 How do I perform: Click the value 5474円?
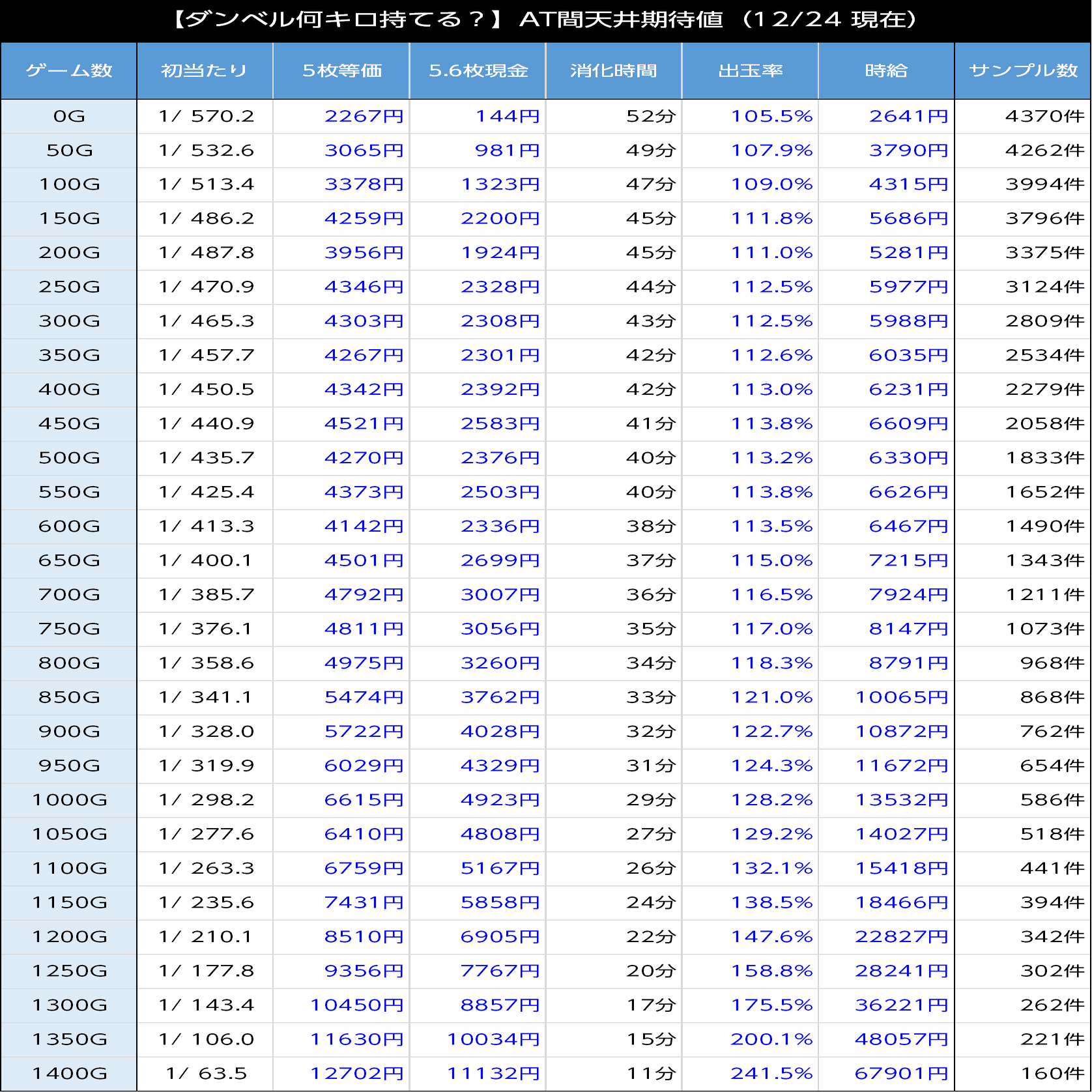pyautogui.click(x=364, y=698)
